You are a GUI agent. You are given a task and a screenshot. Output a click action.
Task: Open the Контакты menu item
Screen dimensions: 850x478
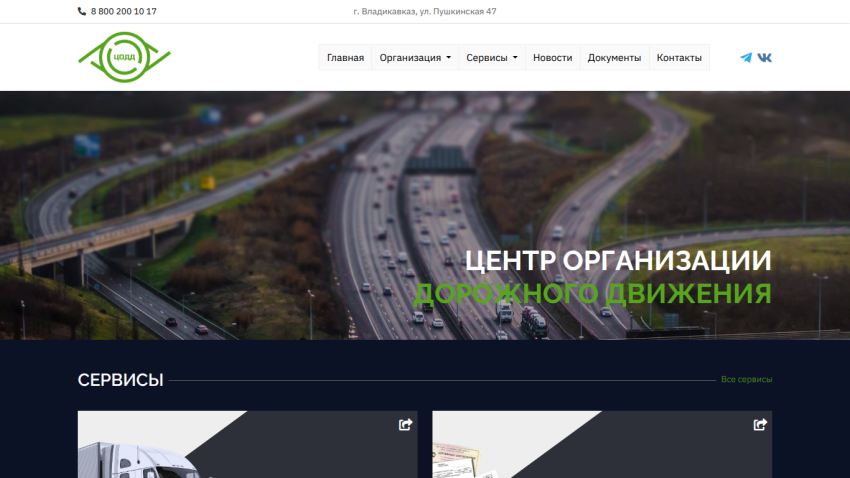click(x=679, y=57)
